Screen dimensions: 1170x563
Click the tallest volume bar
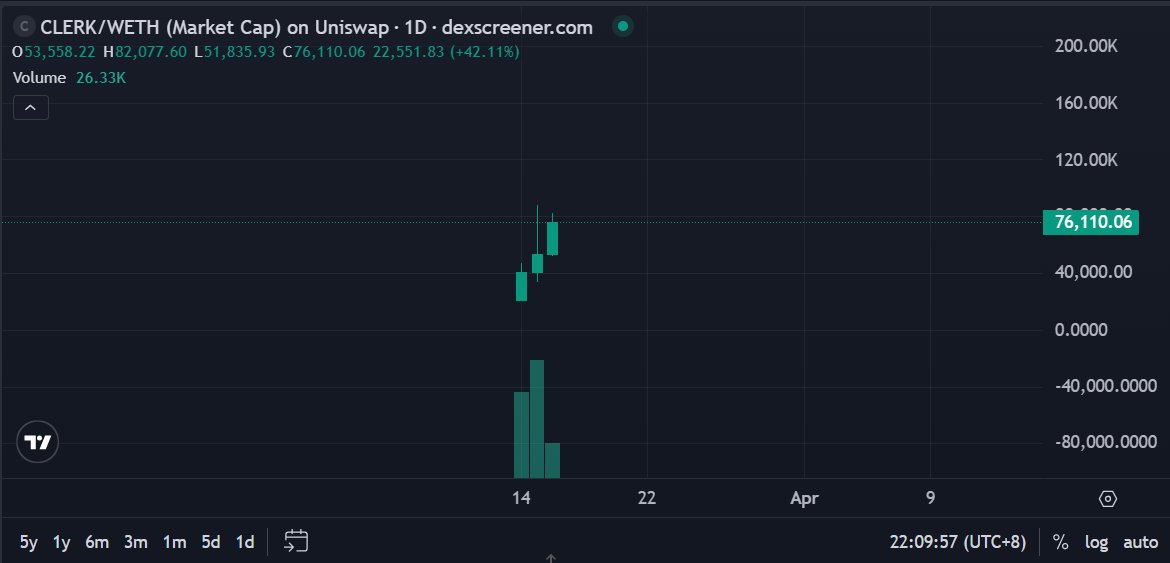tap(536, 419)
